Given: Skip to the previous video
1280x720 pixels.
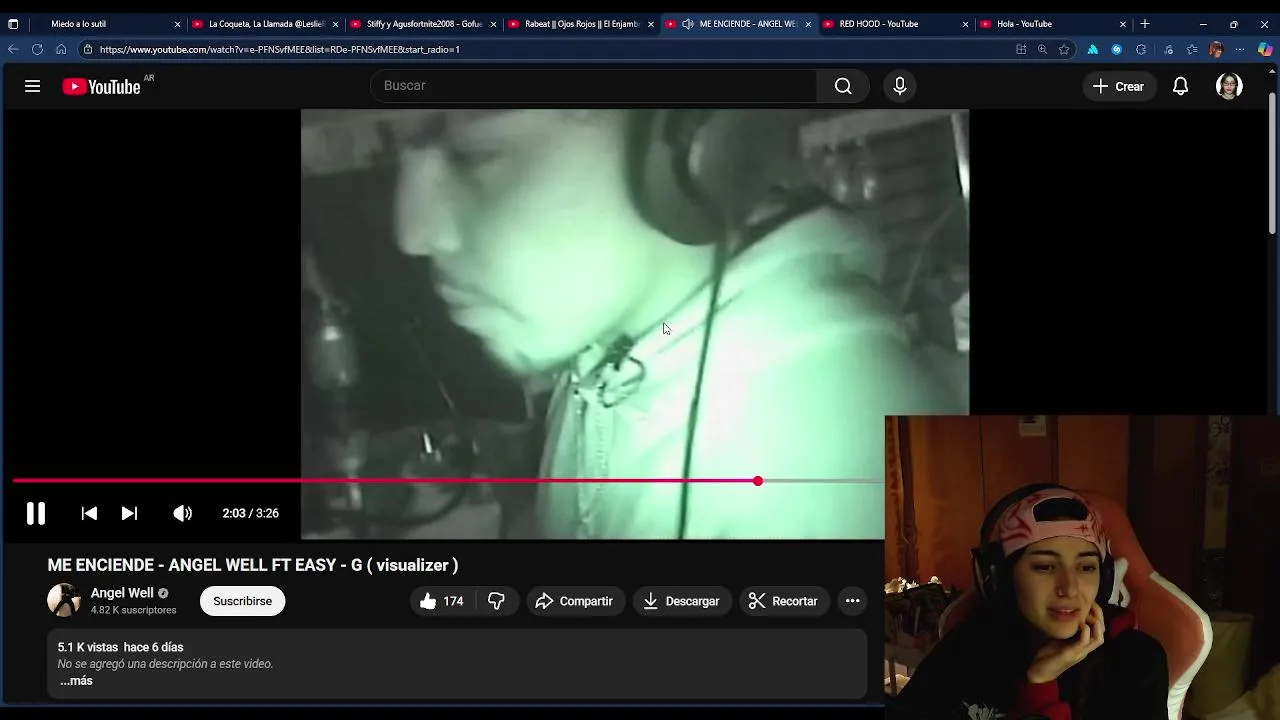Looking at the screenshot, I should tap(89, 513).
